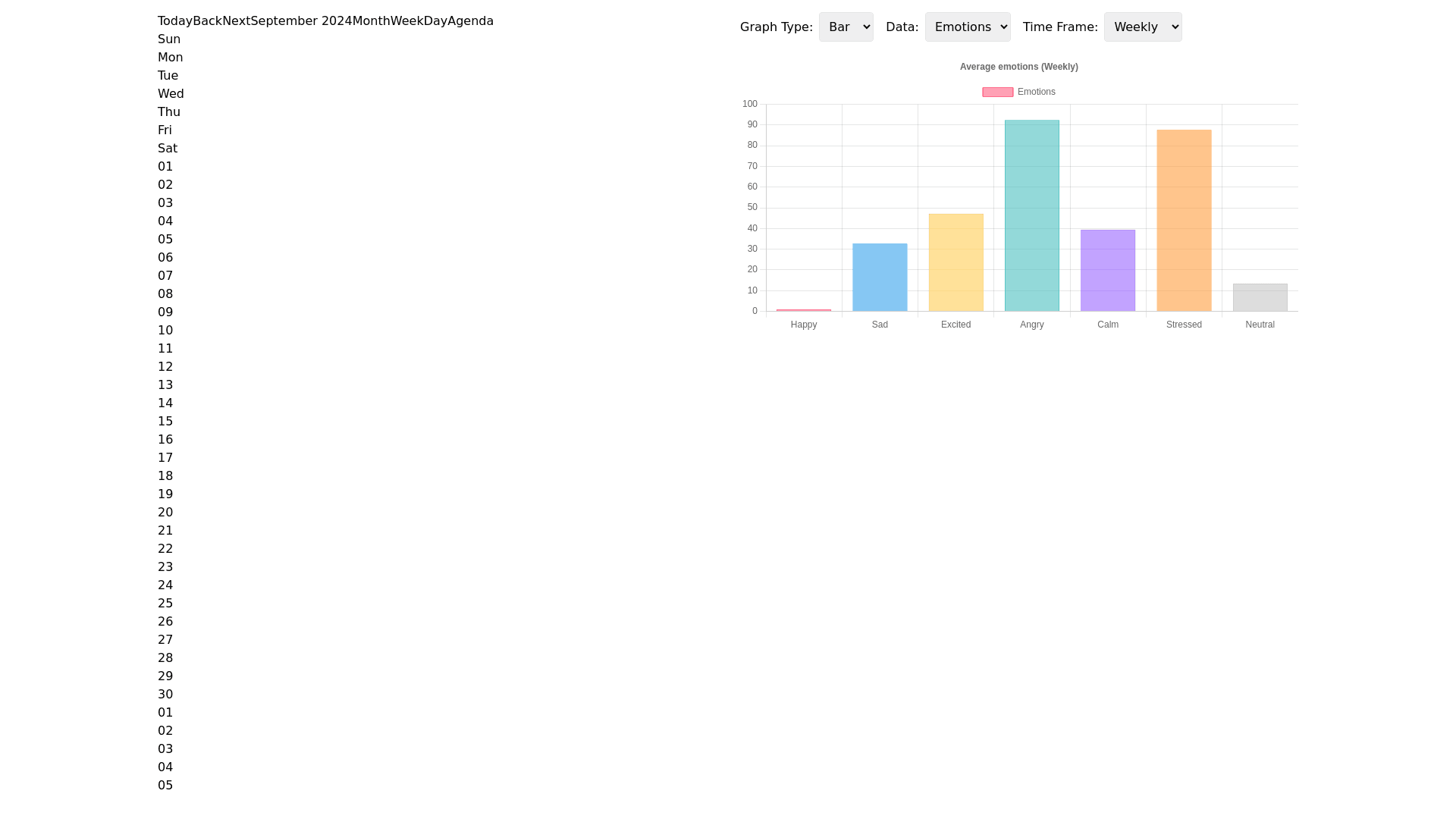Switch to Month view
This screenshot has width=1456, height=819.
point(371,20)
